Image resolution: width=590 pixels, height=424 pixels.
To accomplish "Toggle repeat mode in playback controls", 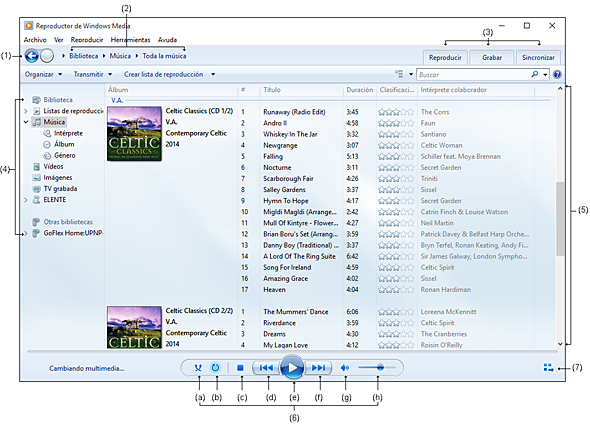I will pyautogui.click(x=216, y=368).
